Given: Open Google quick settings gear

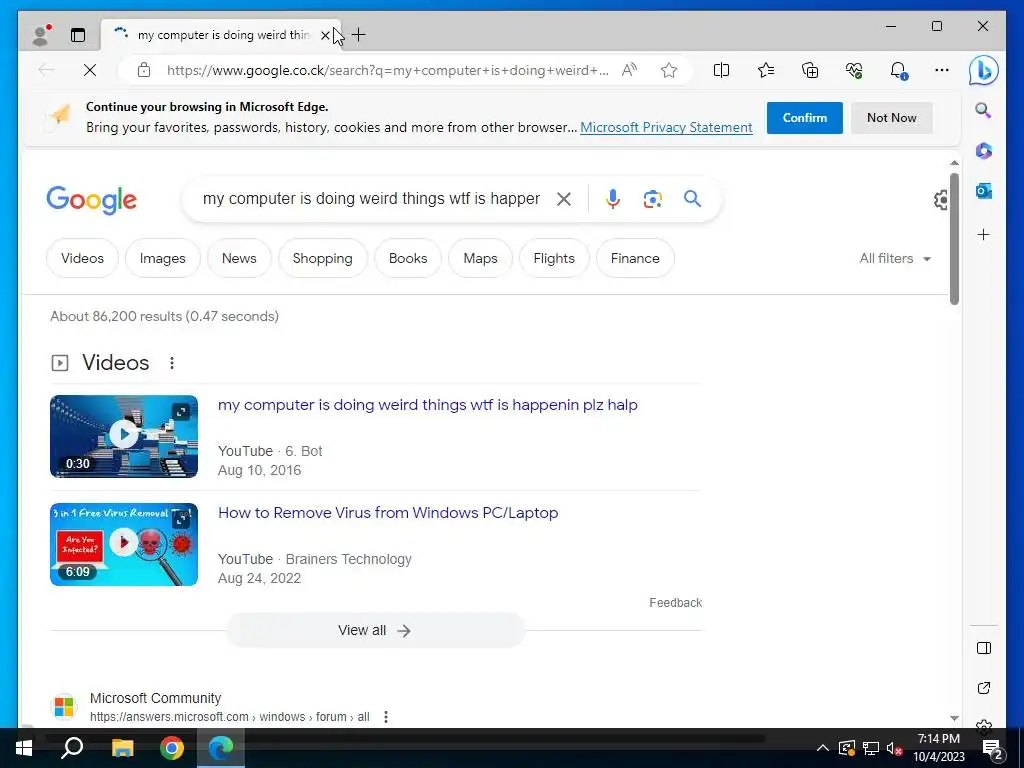Looking at the screenshot, I should (941, 200).
